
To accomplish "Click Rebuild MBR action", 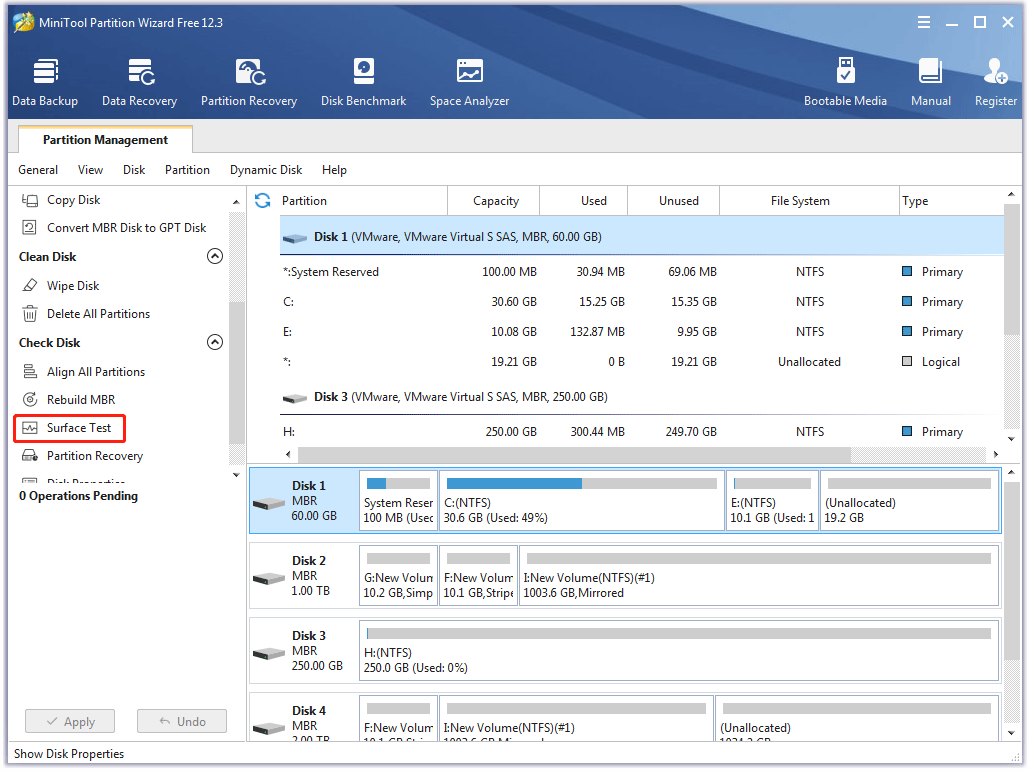I will (x=81, y=399).
